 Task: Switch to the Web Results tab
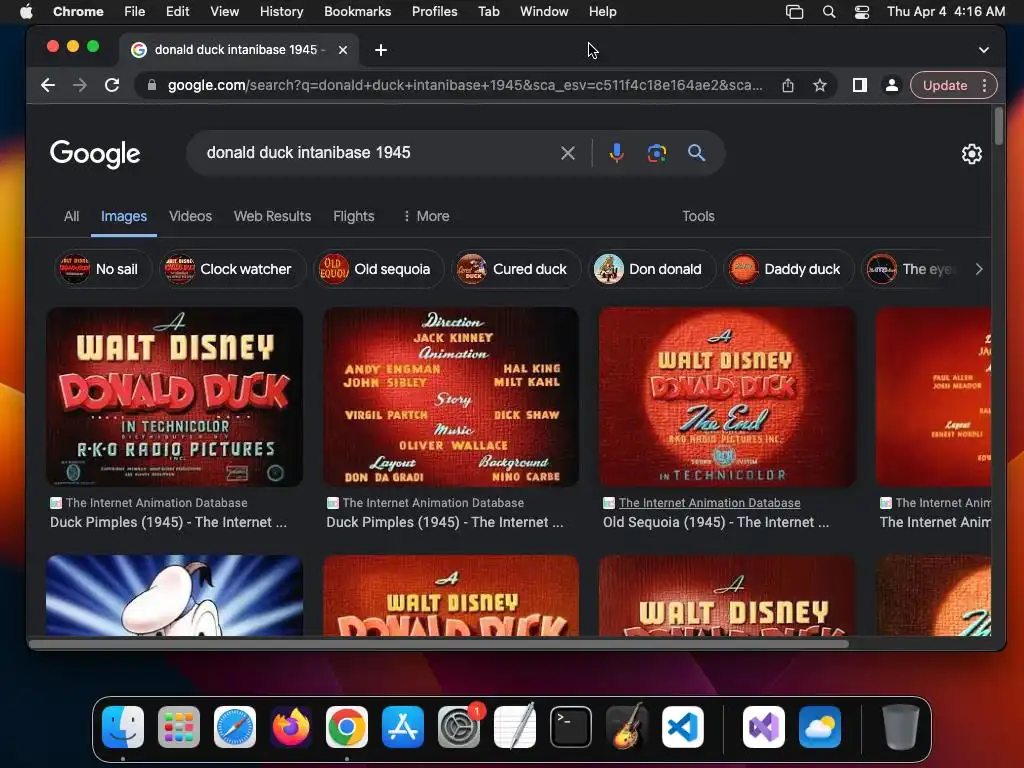pyautogui.click(x=272, y=216)
